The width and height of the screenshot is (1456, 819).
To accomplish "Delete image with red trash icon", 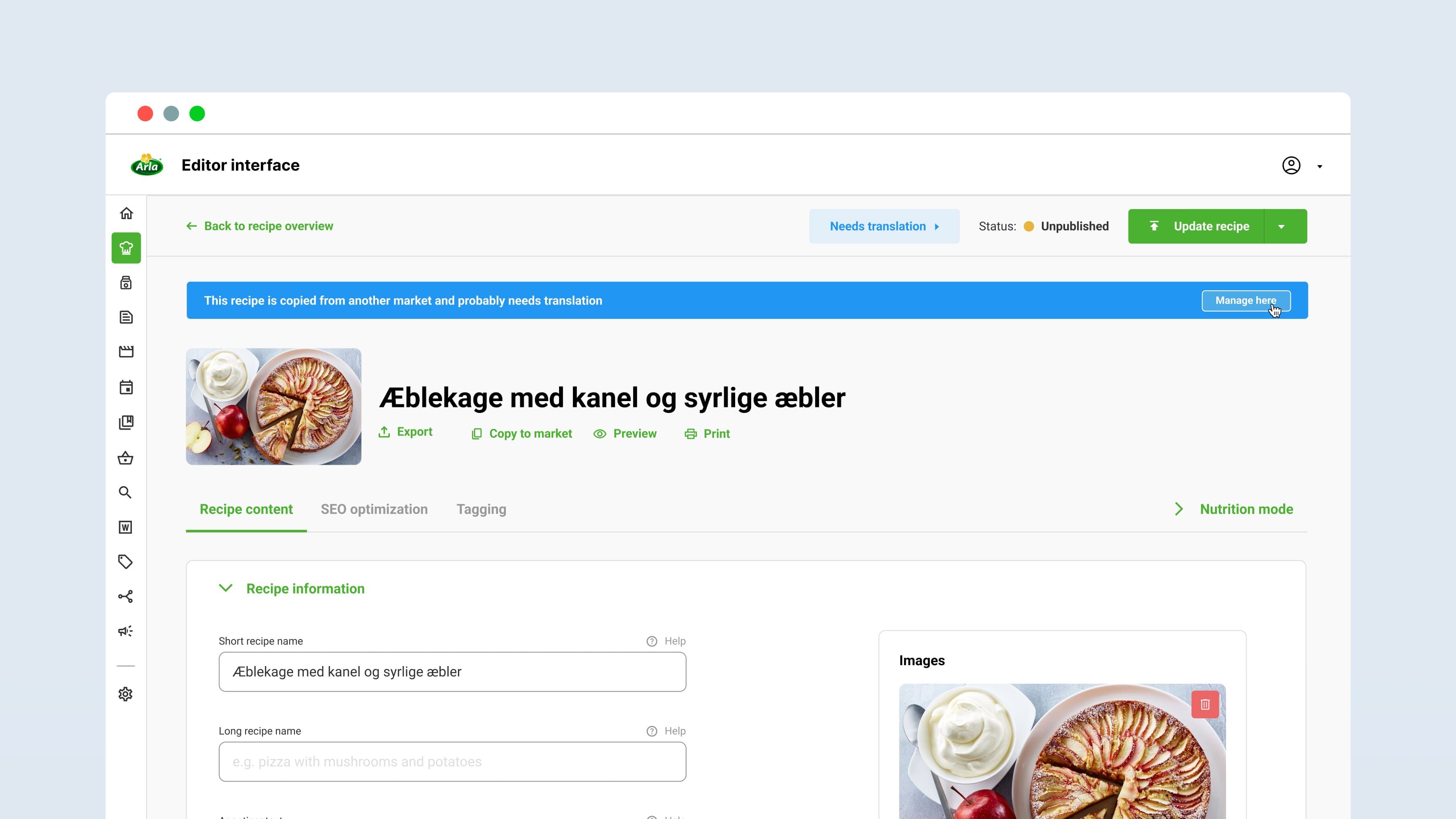I will [x=1204, y=704].
